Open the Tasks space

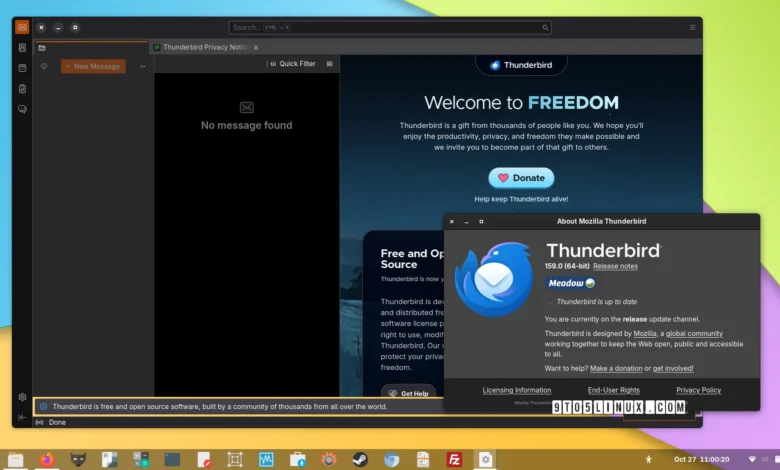(x=22, y=89)
